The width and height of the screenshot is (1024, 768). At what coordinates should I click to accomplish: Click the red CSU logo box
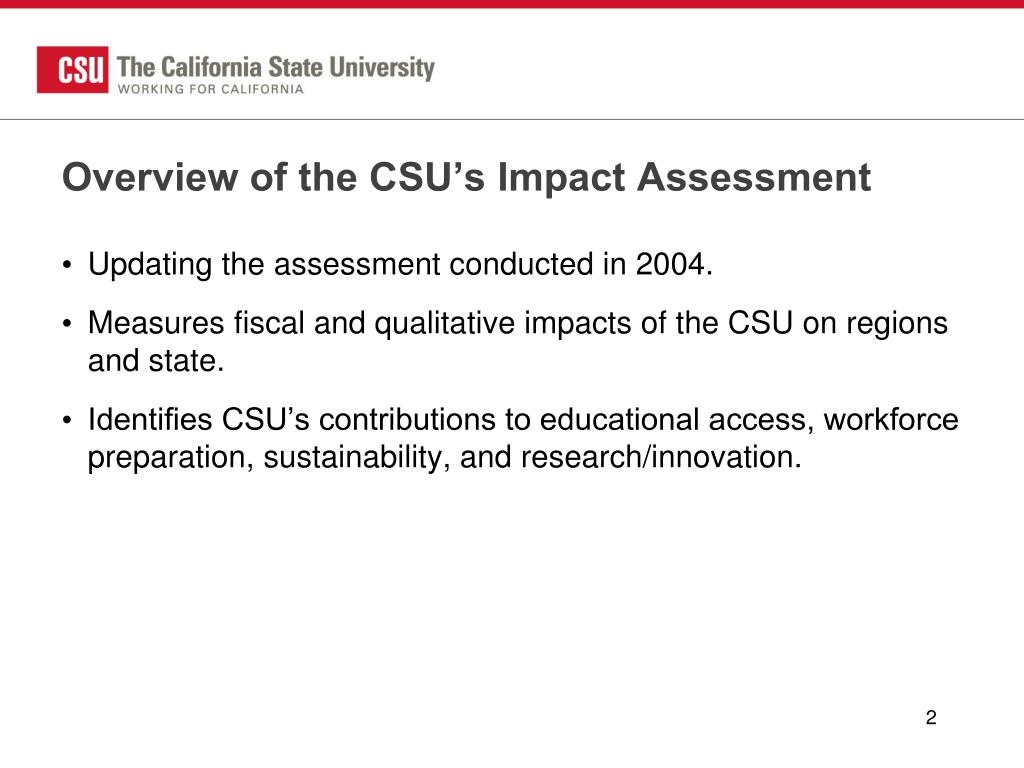click(72, 70)
